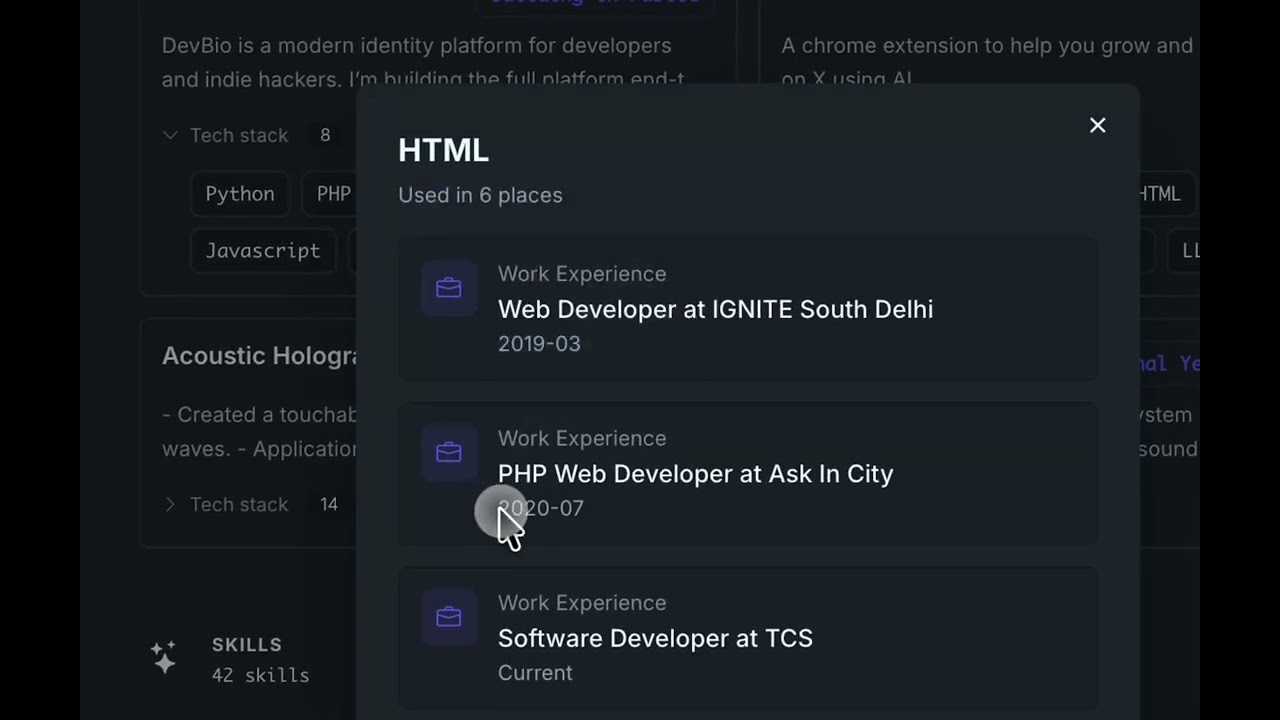The image size is (1280, 720).
Task: Click the sparkle icon beside SKILLS
Action: coord(164,657)
